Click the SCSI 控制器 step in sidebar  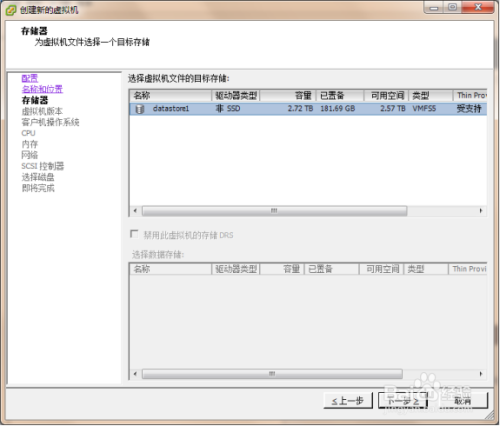(x=43, y=166)
